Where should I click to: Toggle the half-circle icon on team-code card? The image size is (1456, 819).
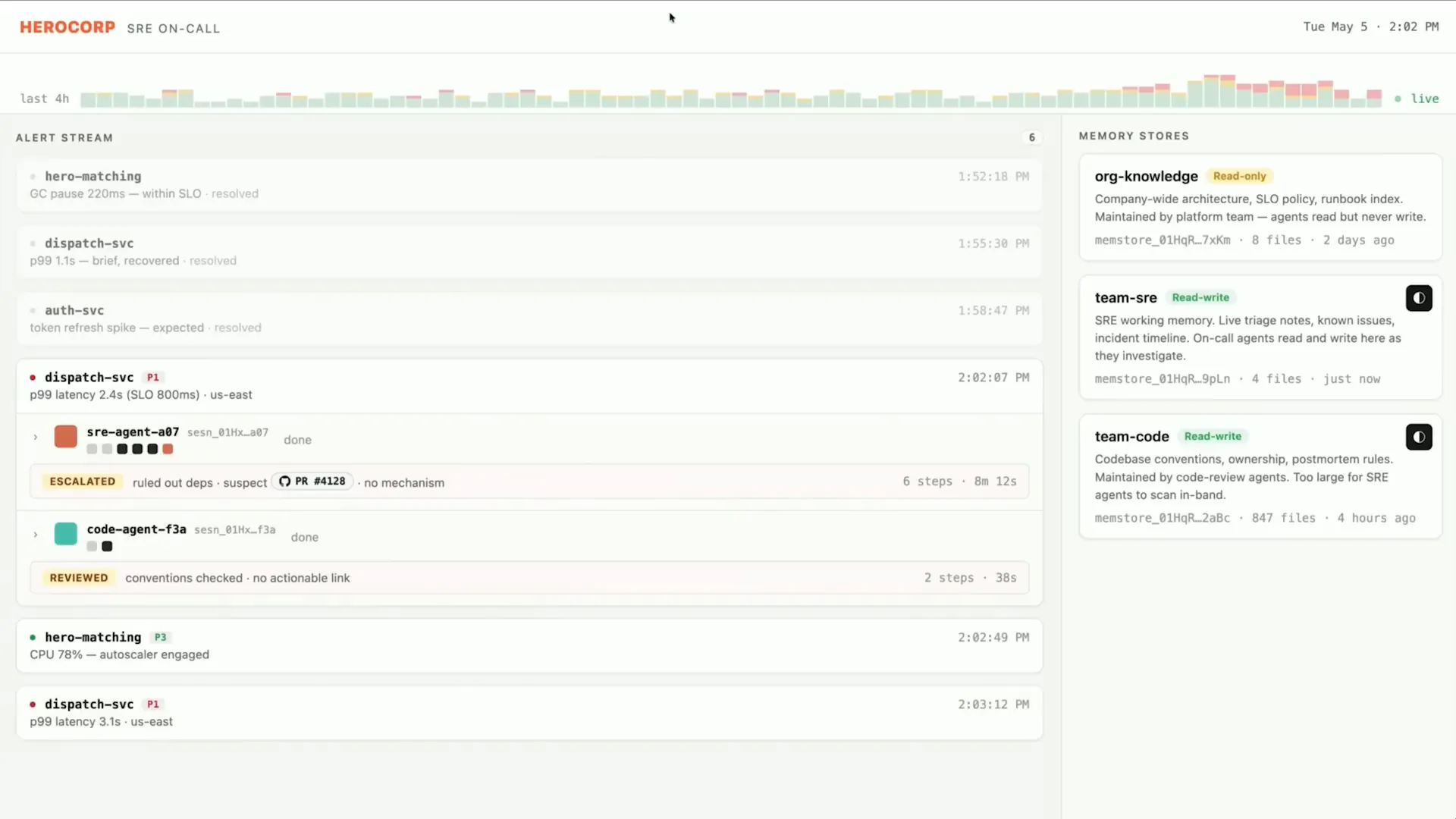(1419, 437)
